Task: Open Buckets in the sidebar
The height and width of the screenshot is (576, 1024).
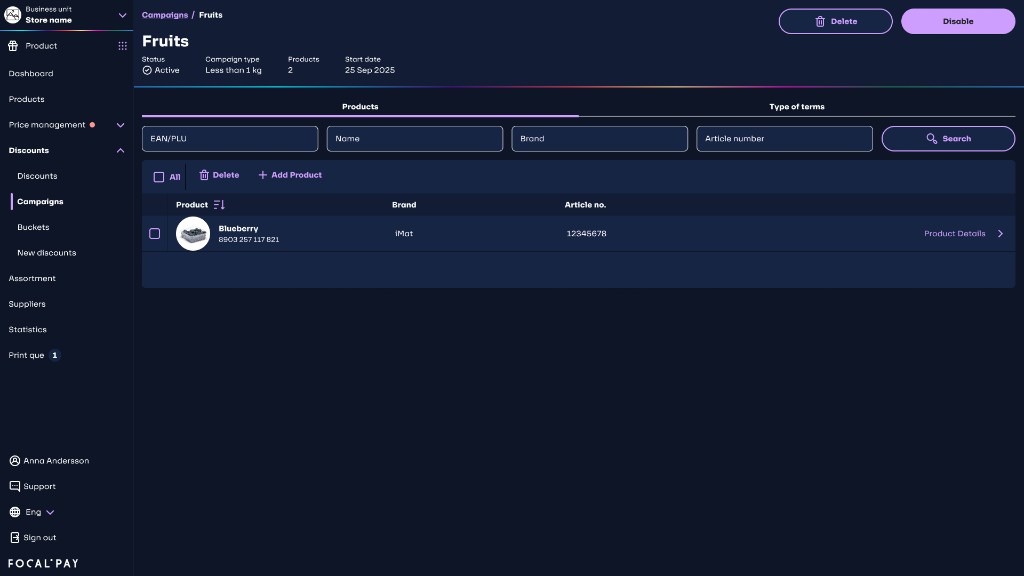Action: (x=33, y=227)
